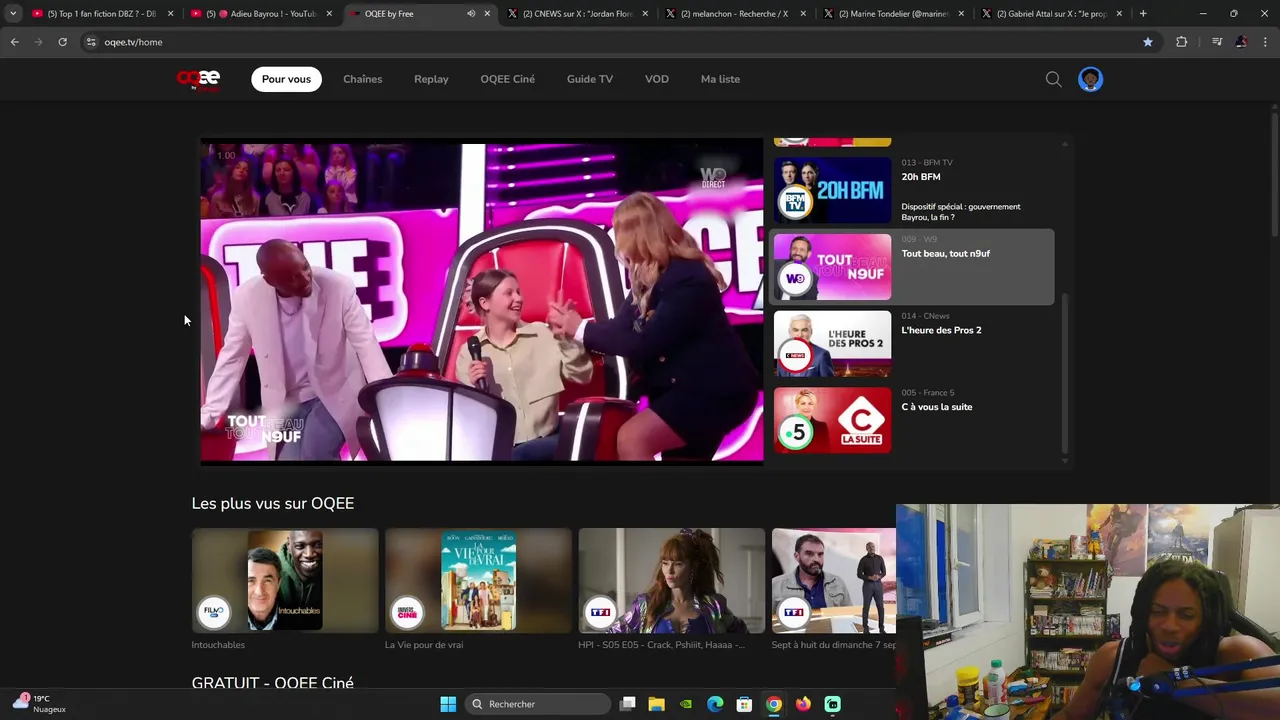This screenshot has height=720, width=1280.
Task: Open the user profile avatar
Action: pos(1090,79)
